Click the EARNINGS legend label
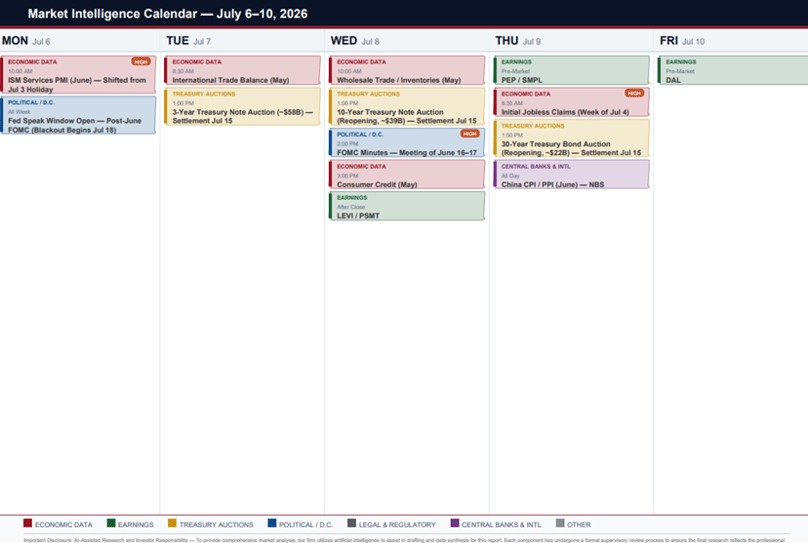 136,524
